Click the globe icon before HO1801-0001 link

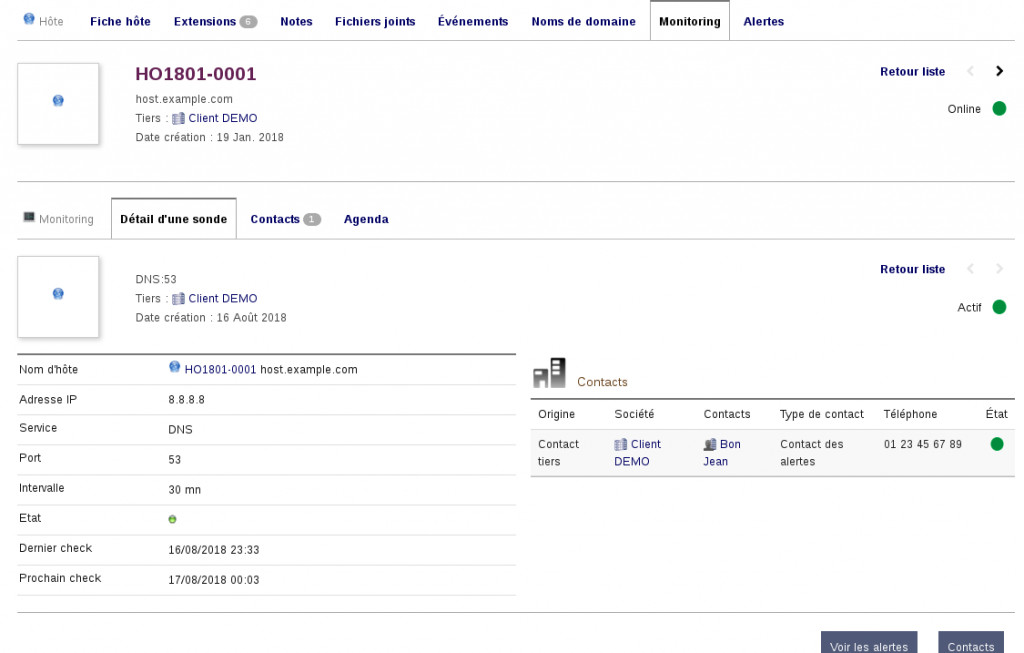(x=175, y=368)
